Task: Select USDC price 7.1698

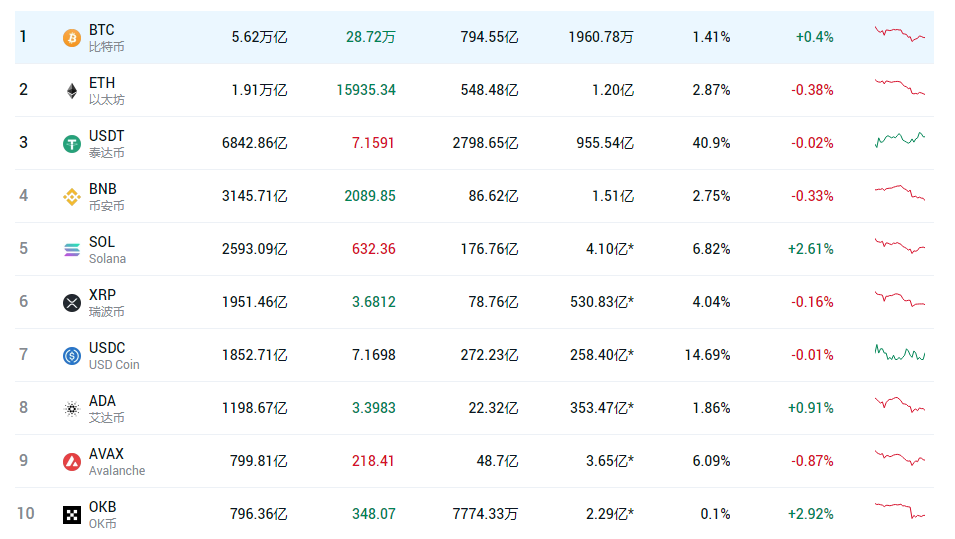Action: pyautogui.click(x=373, y=355)
